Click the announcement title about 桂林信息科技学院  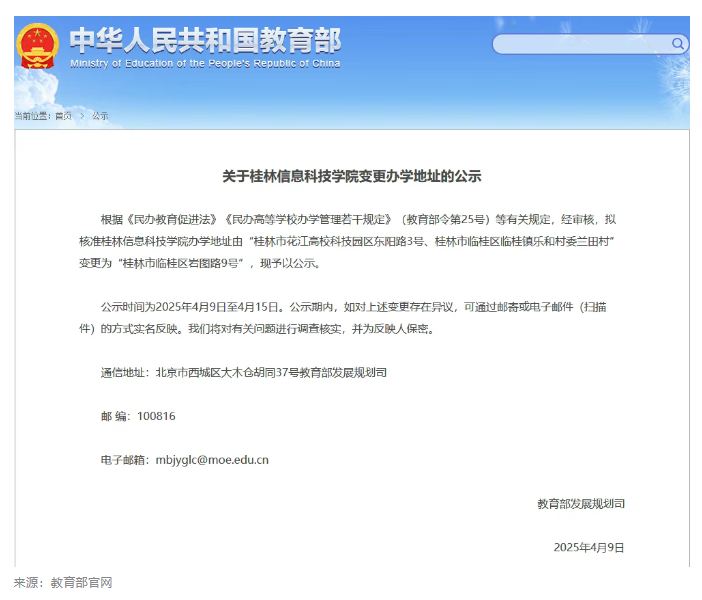pyautogui.click(x=351, y=176)
